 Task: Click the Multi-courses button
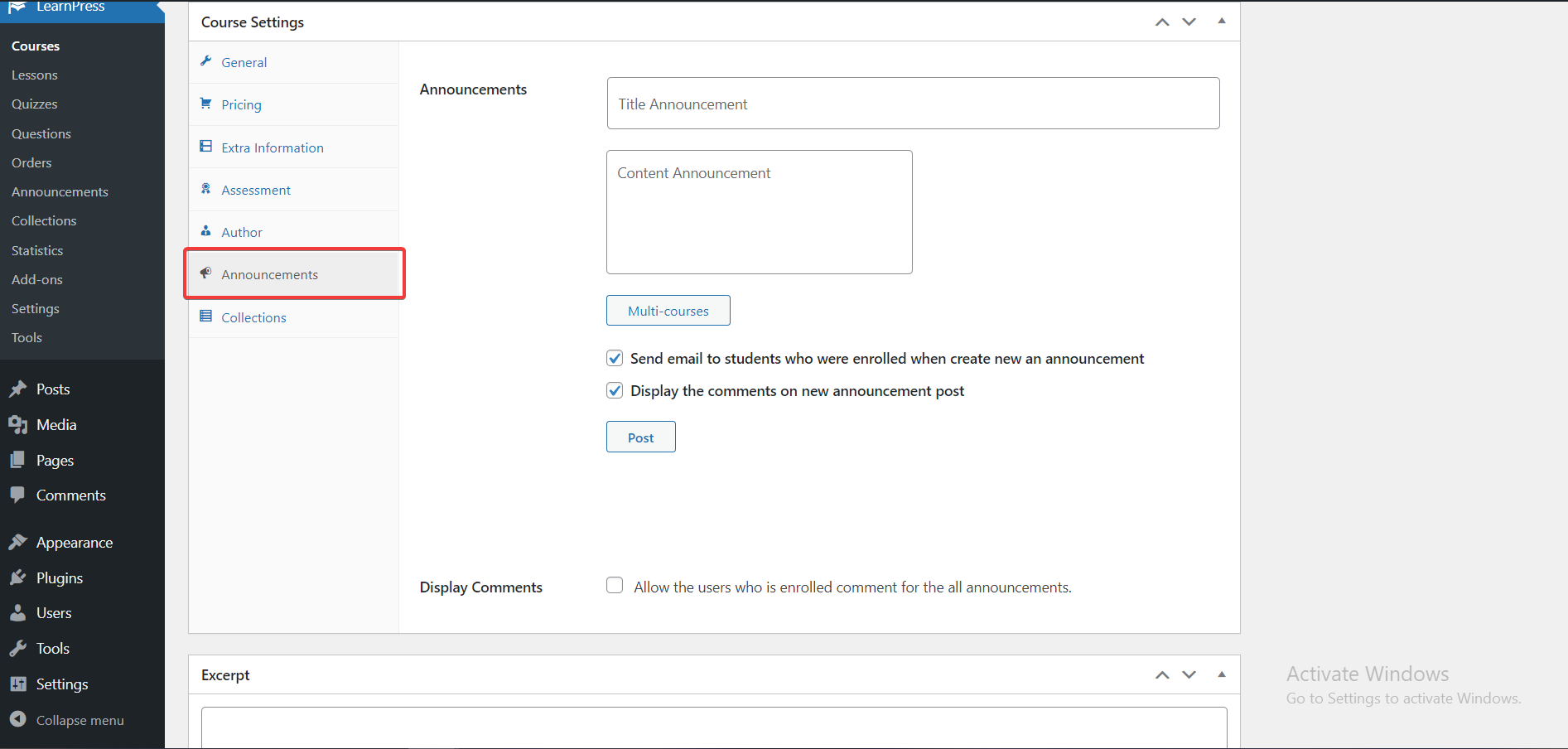click(668, 311)
